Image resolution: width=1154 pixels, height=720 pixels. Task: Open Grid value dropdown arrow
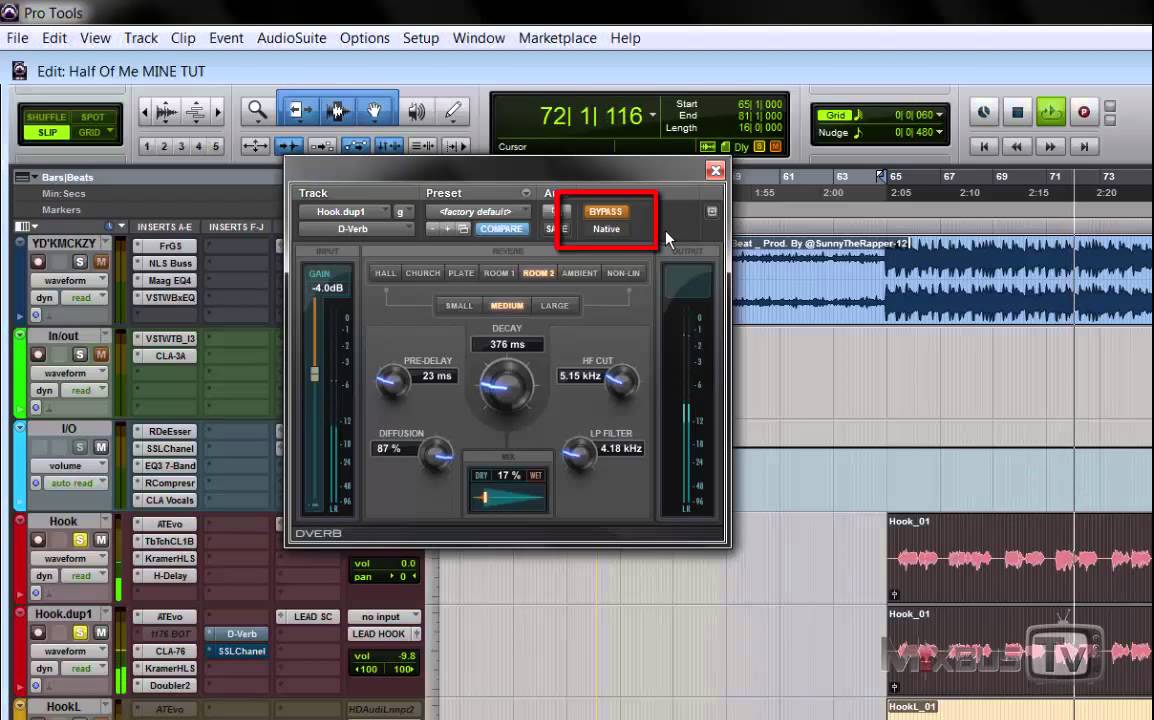[x=939, y=115]
